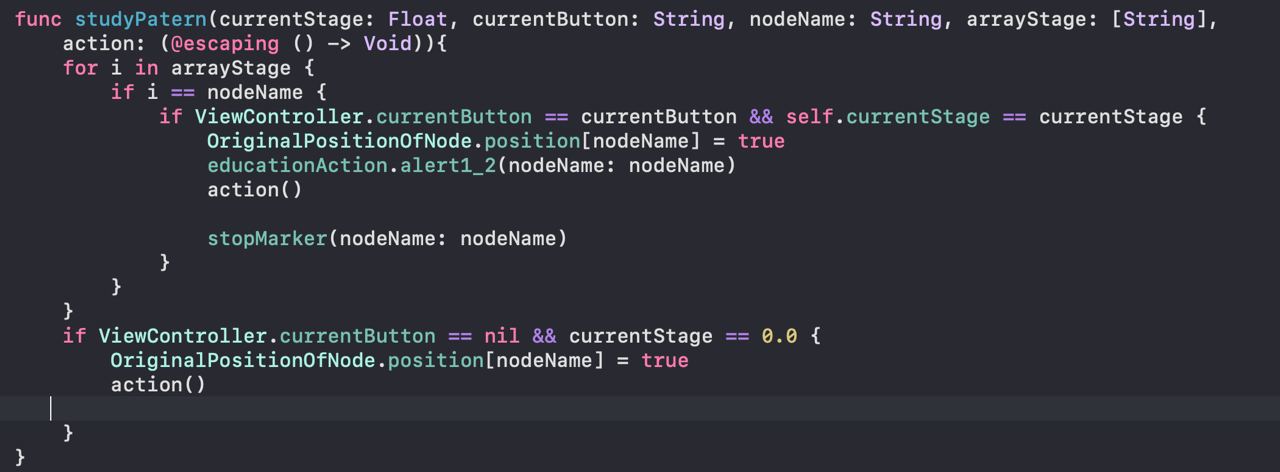The height and width of the screenshot is (472, 1280).
Task: Click the final closing brace of function
Action: pyautogui.click(x=20, y=457)
